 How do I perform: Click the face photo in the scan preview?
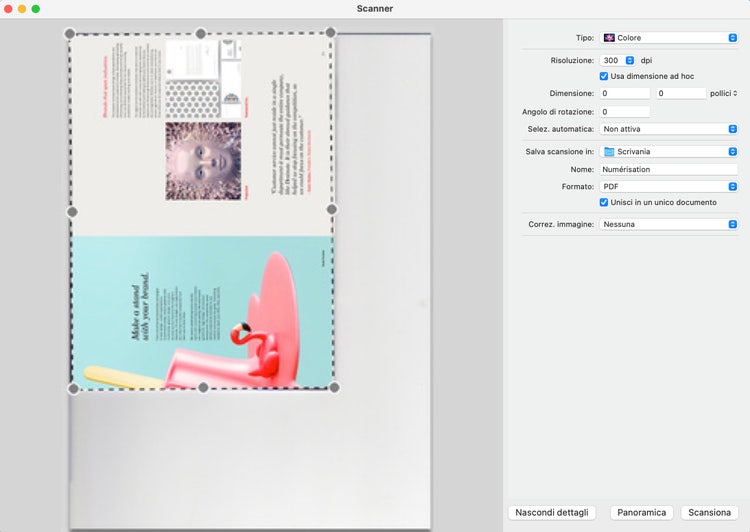[203, 161]
